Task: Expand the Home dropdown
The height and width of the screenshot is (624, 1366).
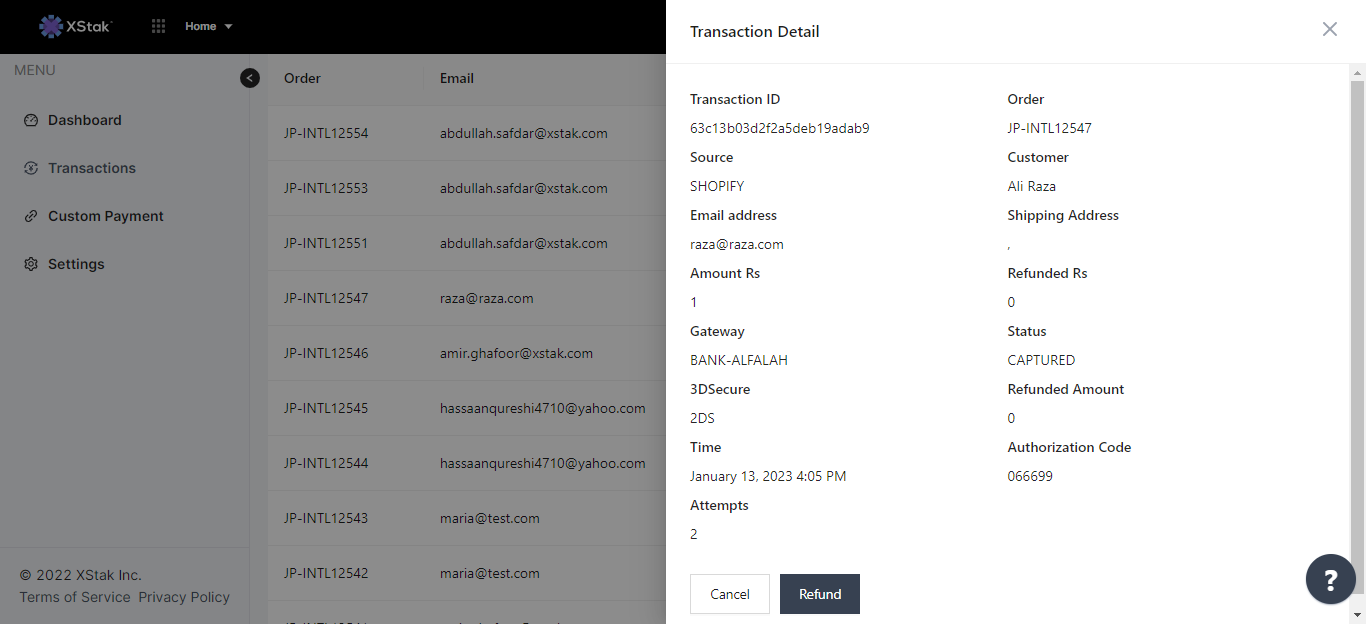Action: [x=209, y=26]
